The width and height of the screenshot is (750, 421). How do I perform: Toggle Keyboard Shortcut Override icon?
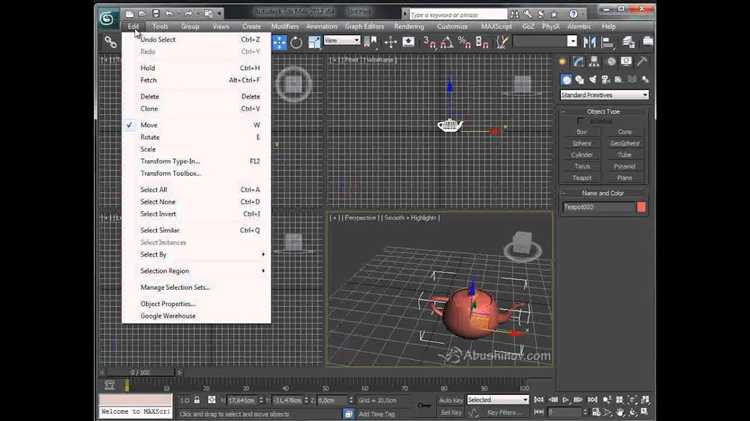(408, 43)
